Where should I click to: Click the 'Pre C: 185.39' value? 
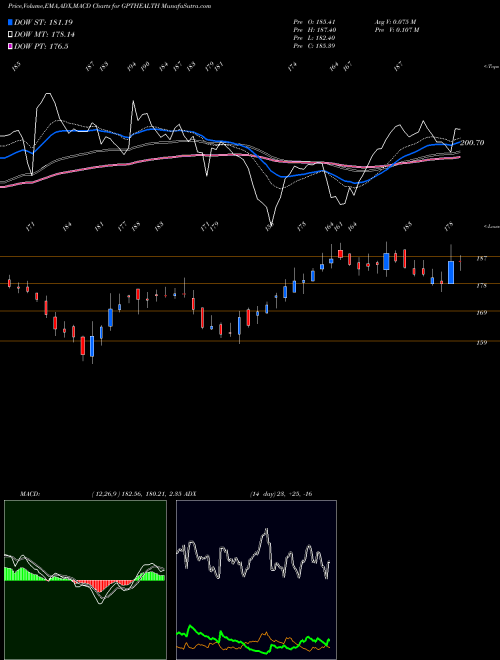point(314,45)
